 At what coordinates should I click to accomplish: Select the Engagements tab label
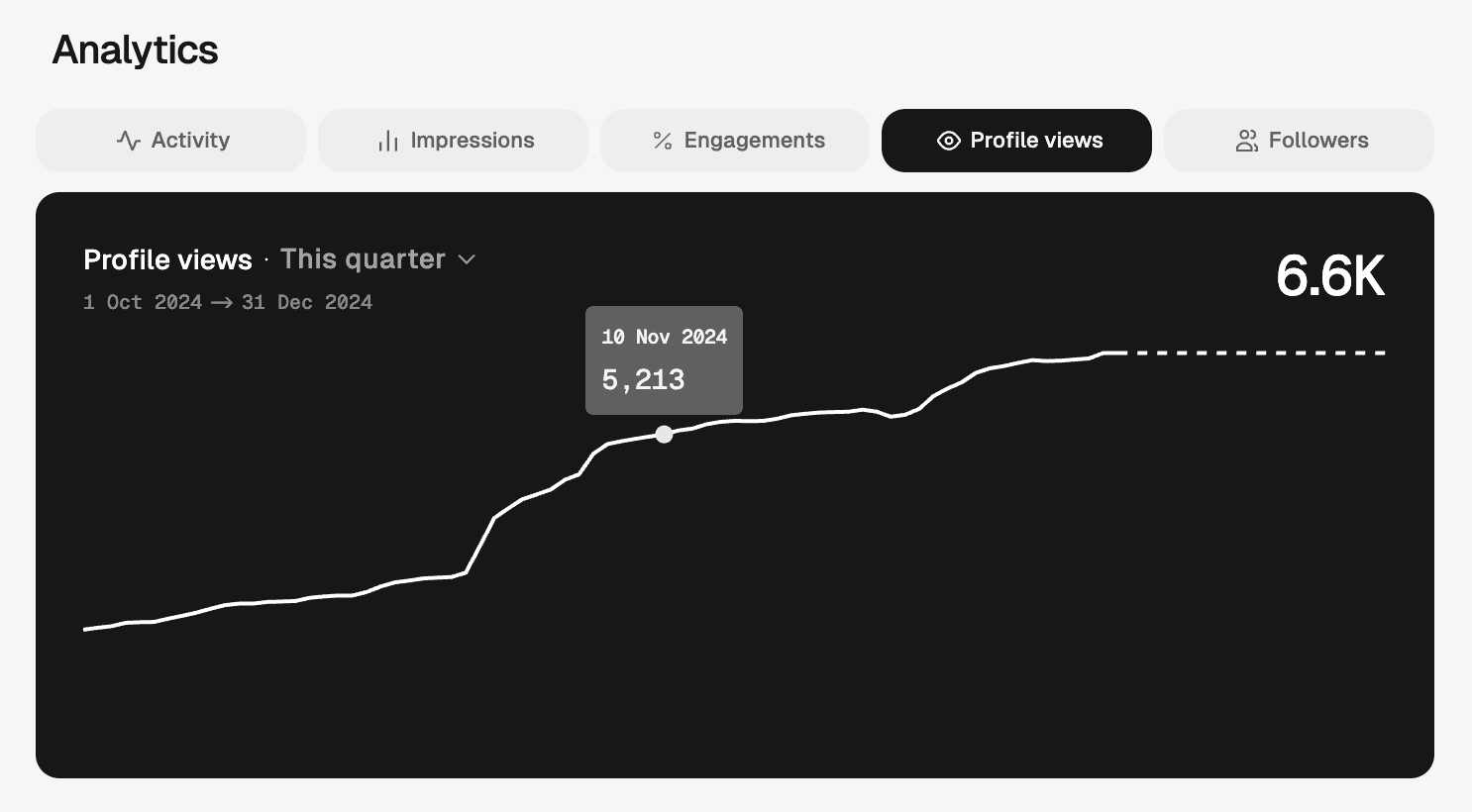[754, 141]
